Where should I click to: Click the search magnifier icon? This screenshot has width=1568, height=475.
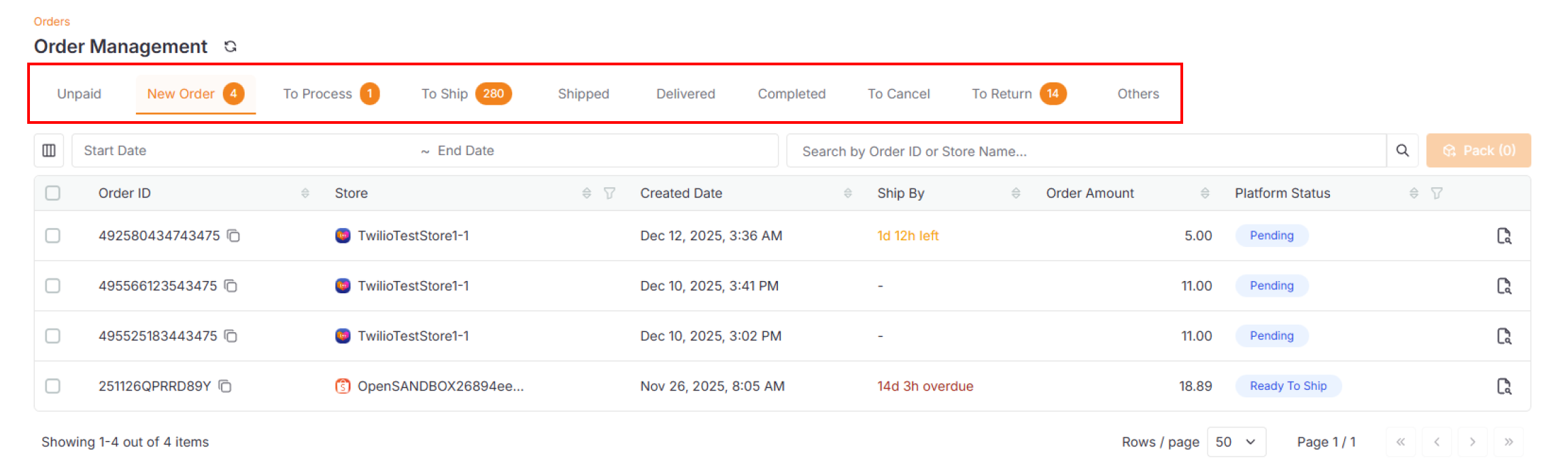click(1403, 150)
